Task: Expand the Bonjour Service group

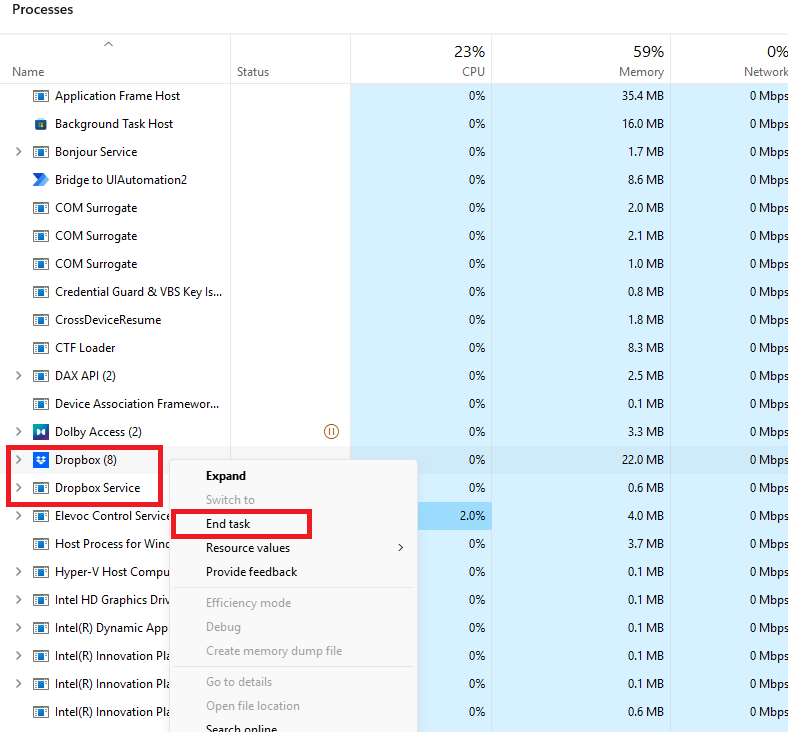Action: pyautogui.click(x=19, y=152)
